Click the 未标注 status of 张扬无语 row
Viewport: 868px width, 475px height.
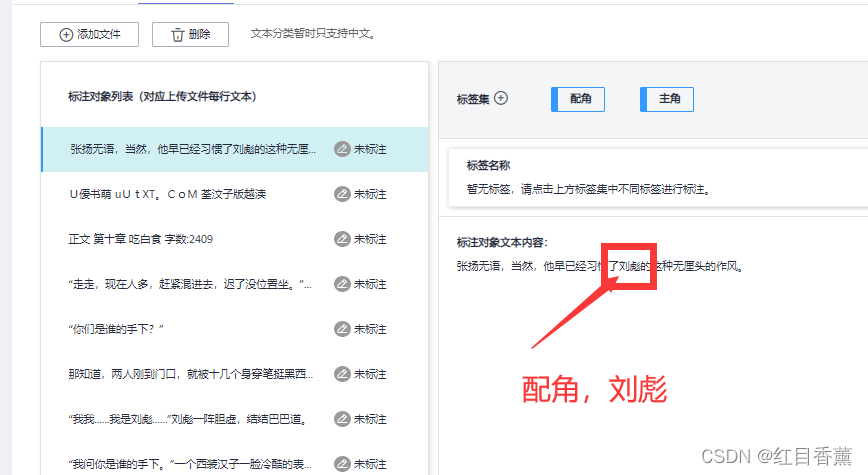370,149
